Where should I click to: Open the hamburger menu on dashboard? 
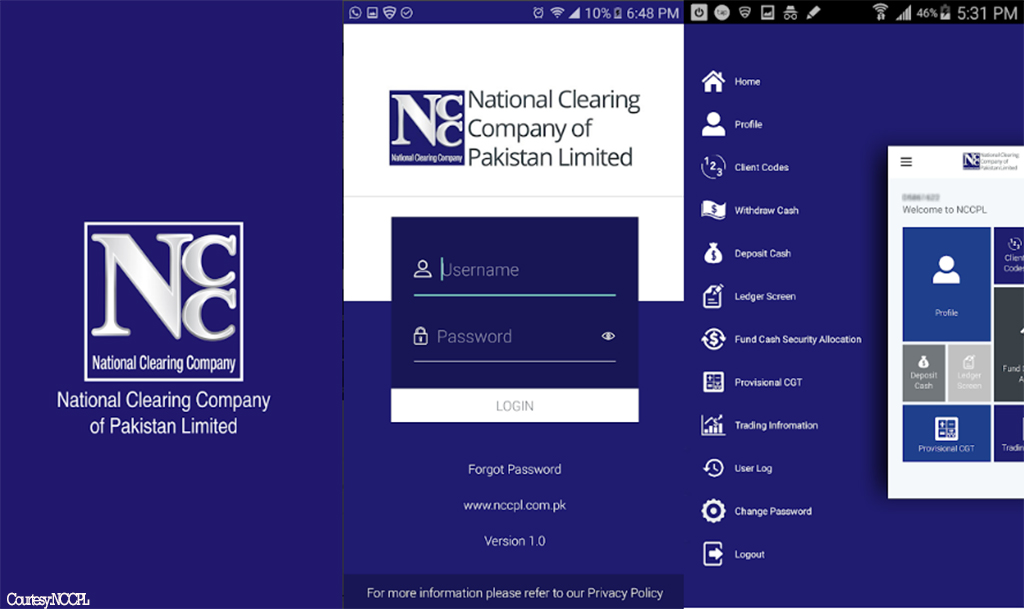tap(906, 162)
